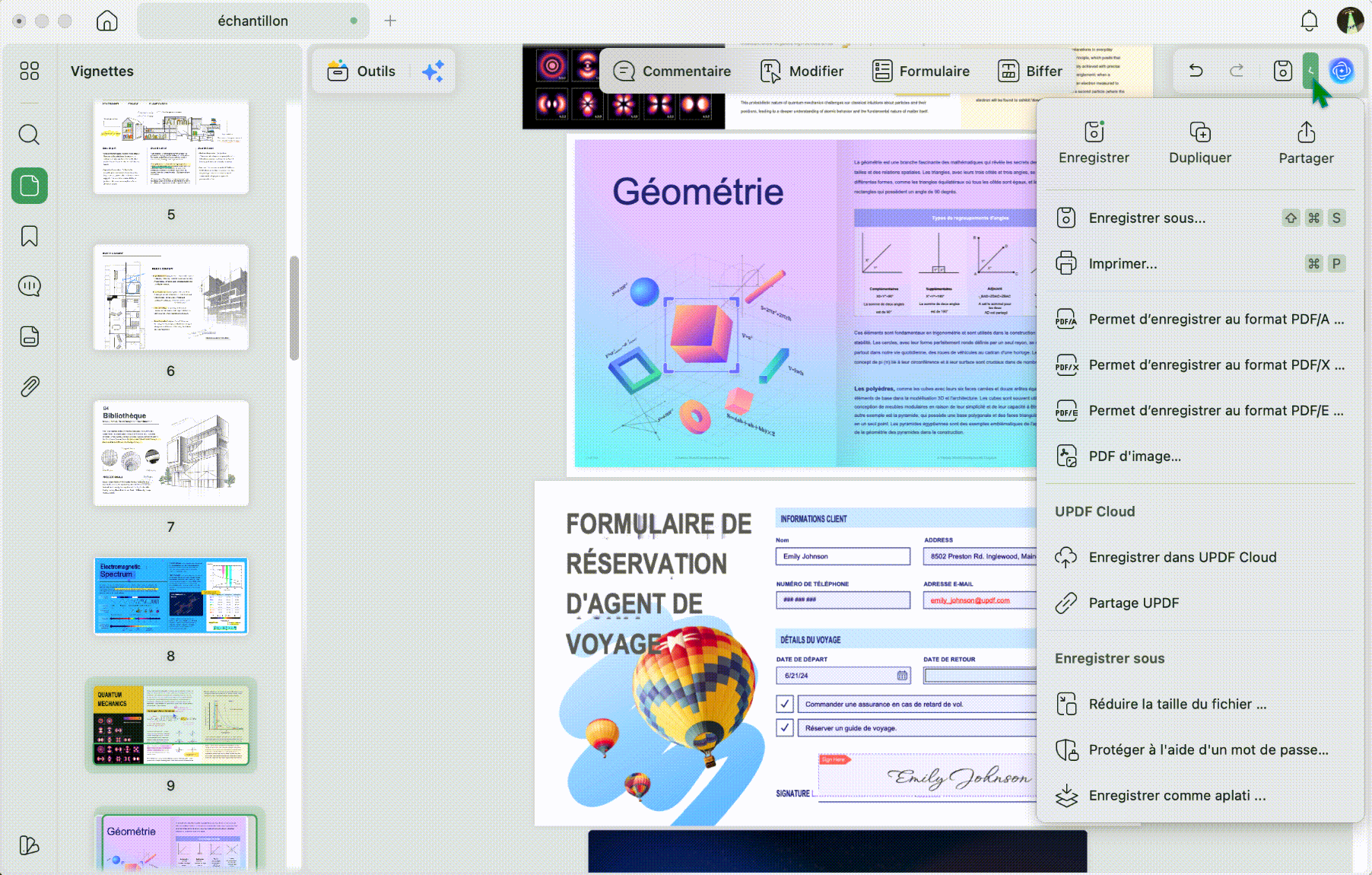
Task: Open the thumbnail grid view icon
Action: coord(30,71)
